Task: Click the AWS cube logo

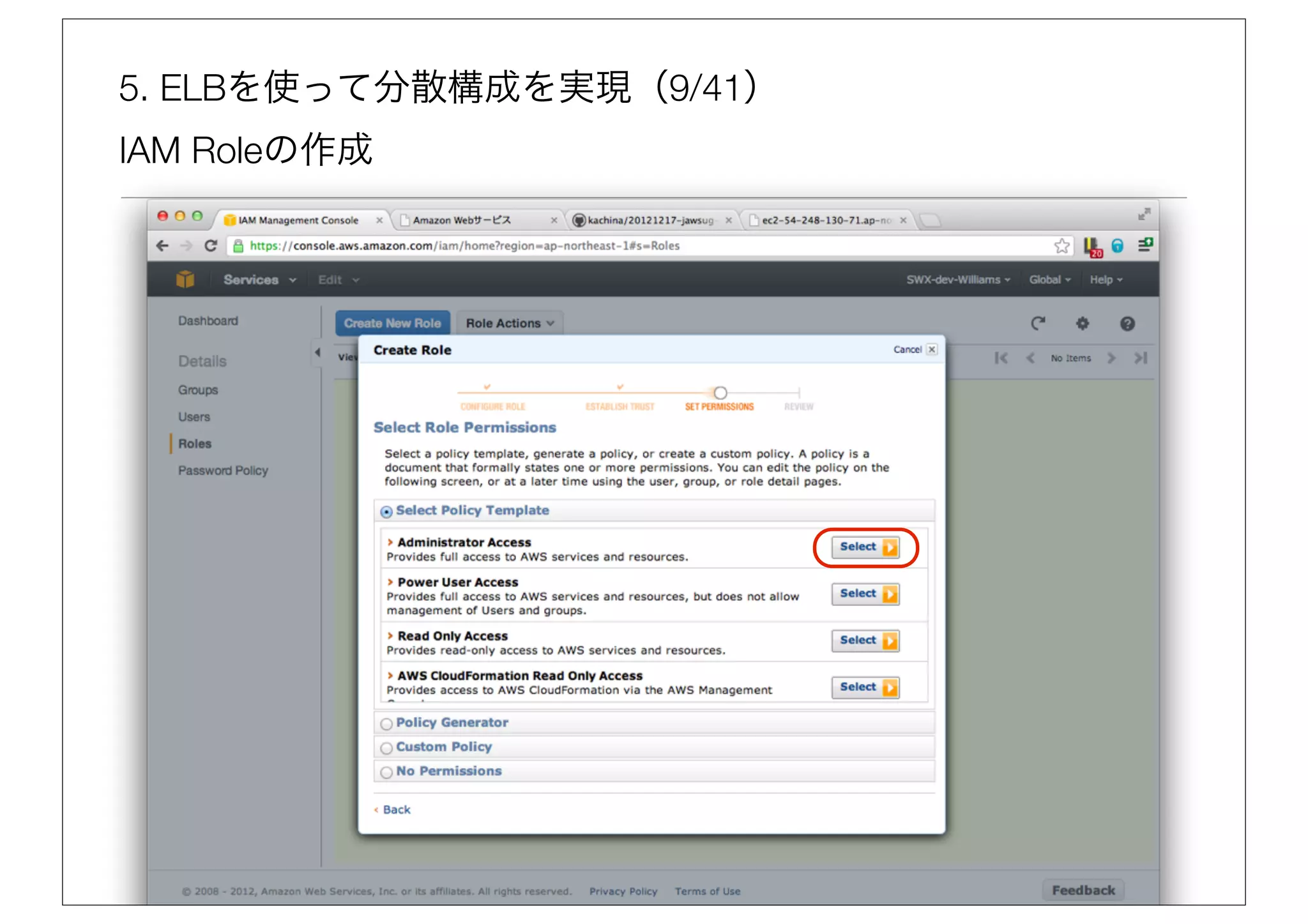Action: coord(185,280)
